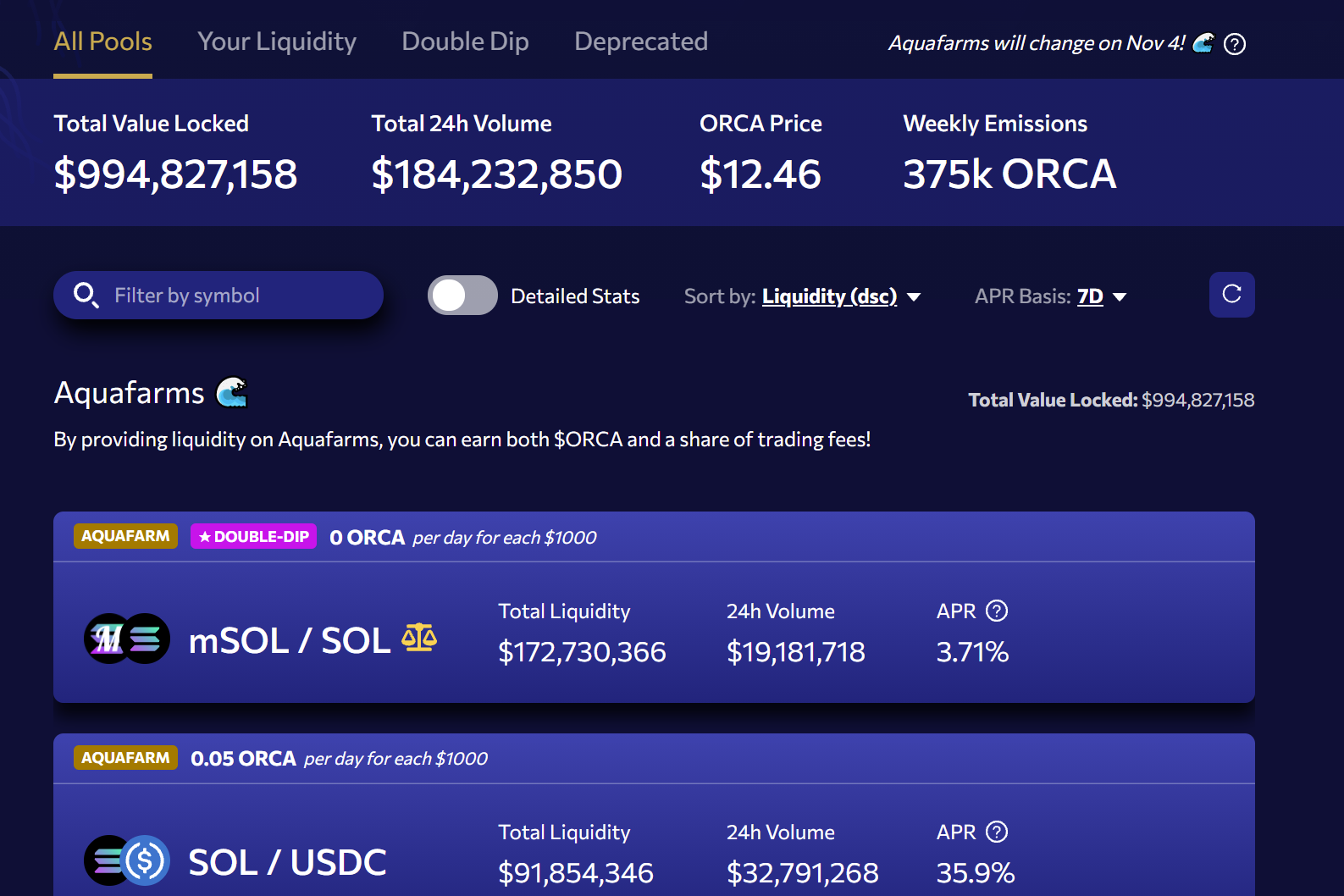Image resolution: width=1344 pixels, height=896 pixels.
Task: Click the refresh icon button
Action: coord(1231,295)
